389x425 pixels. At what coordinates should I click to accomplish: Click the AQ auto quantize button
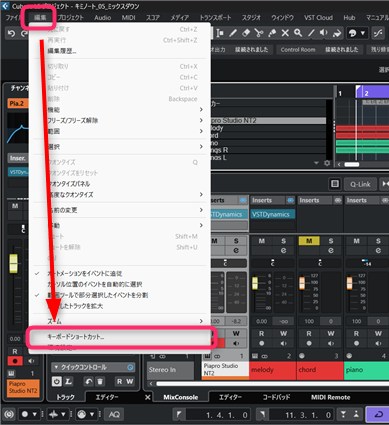click(x=114, y=414)
